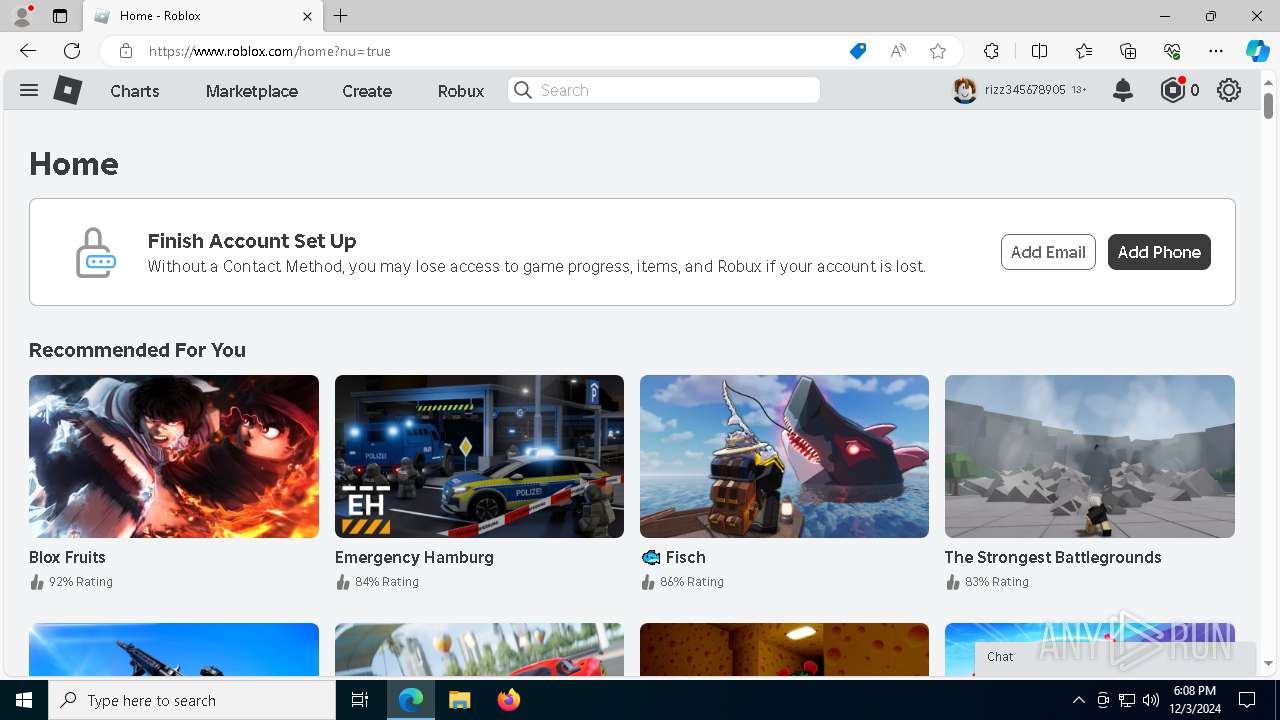Screen dimensions: 1280x720
Task: Refresh the Roblox page
Action: (72, 51)
